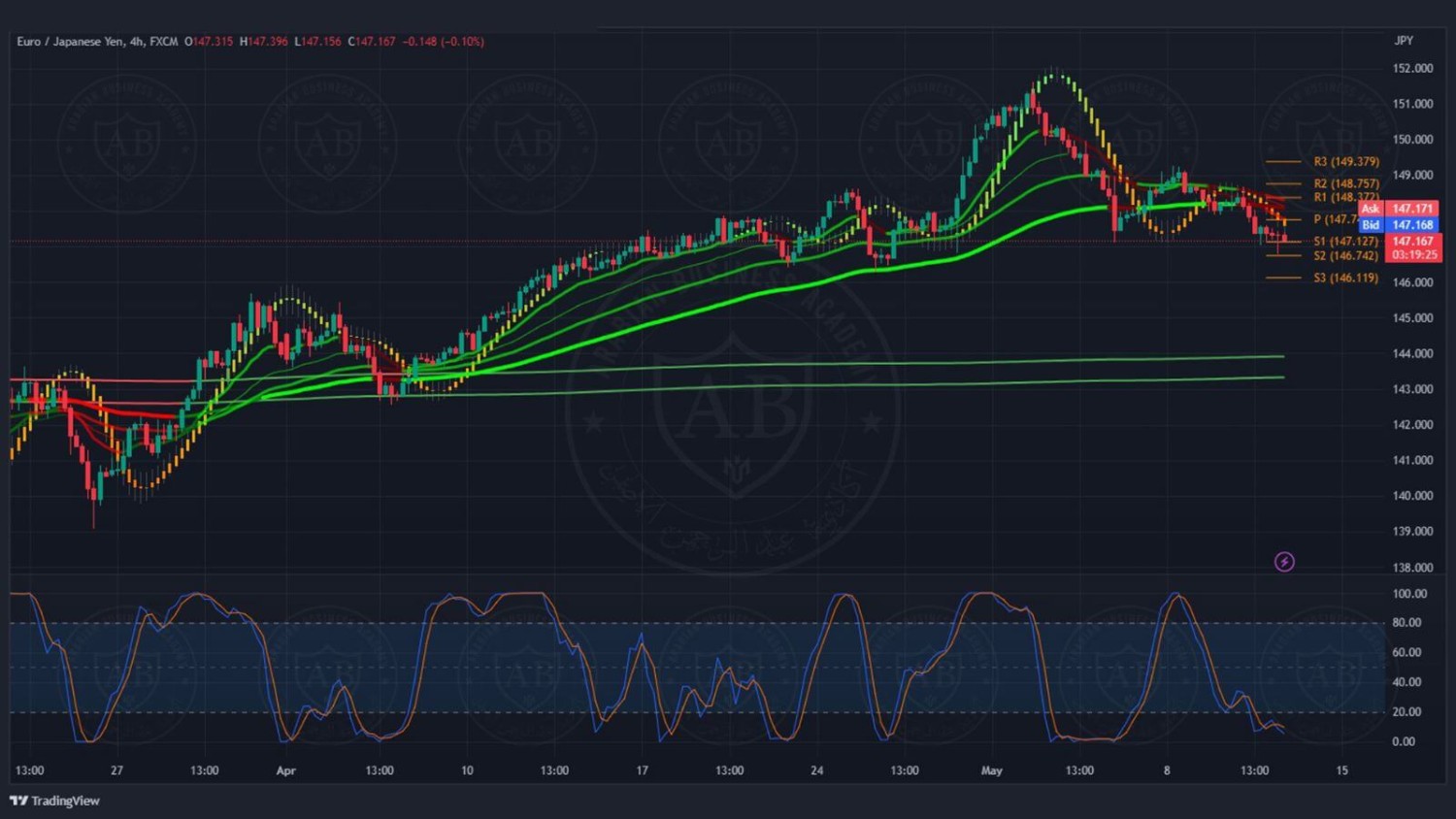Click the TradingView logo
This screenshot has width=1456, height=819.
[55, 801]
